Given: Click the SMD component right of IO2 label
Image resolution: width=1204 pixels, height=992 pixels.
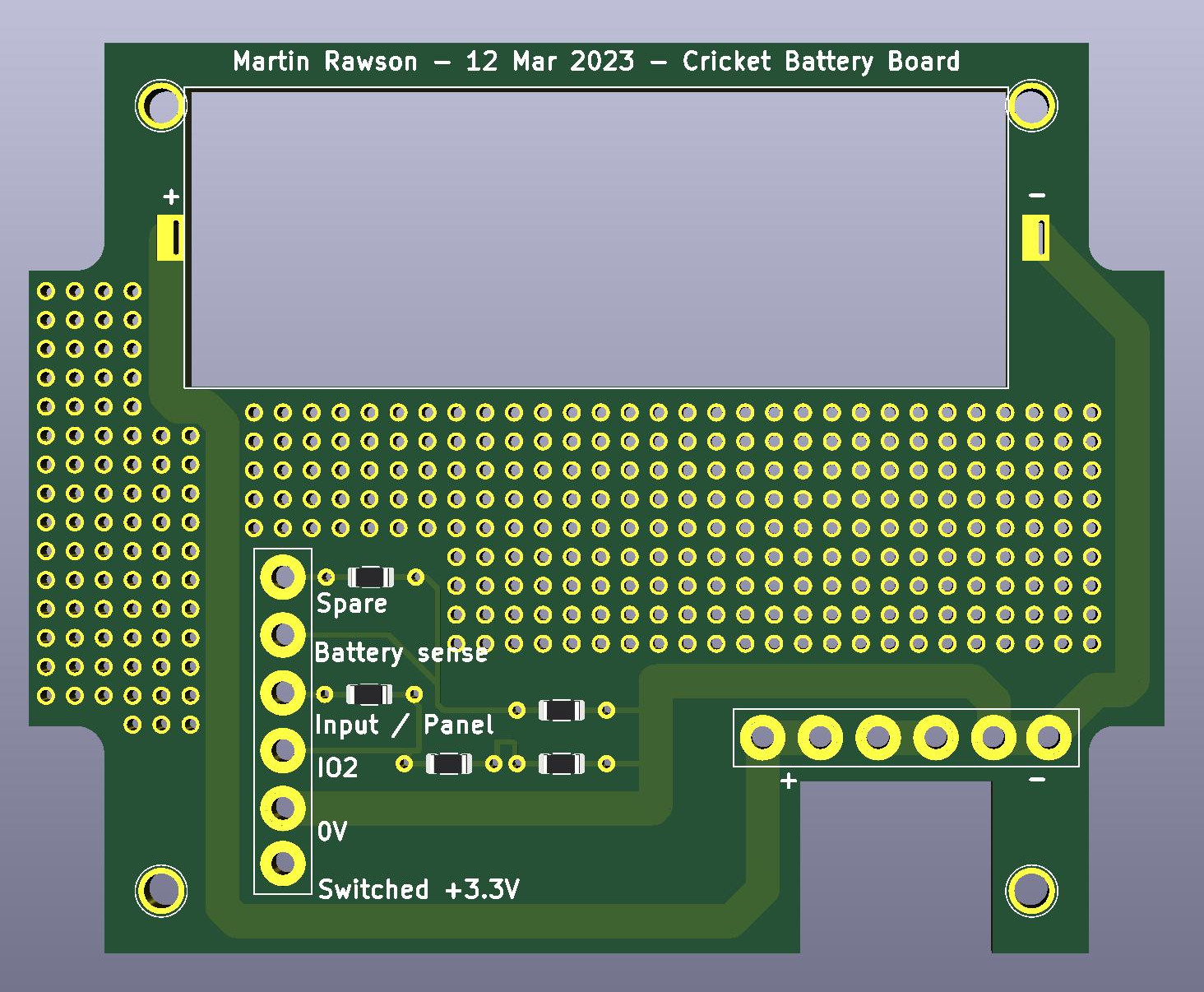Looking at the screenshot, I should (x=448, y=764).
